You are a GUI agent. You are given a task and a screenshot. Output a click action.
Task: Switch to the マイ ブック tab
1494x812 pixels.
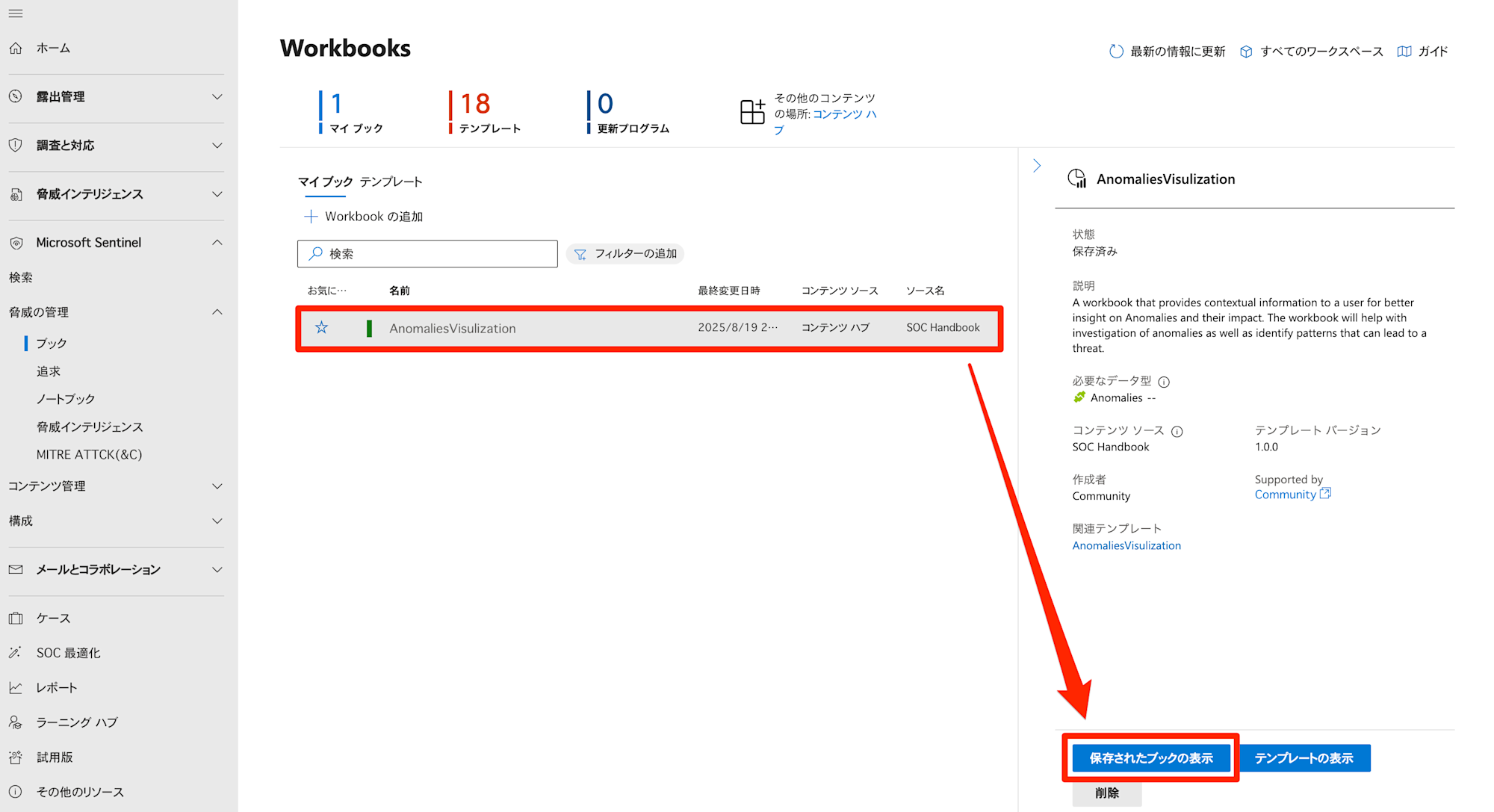pos(325,182)
